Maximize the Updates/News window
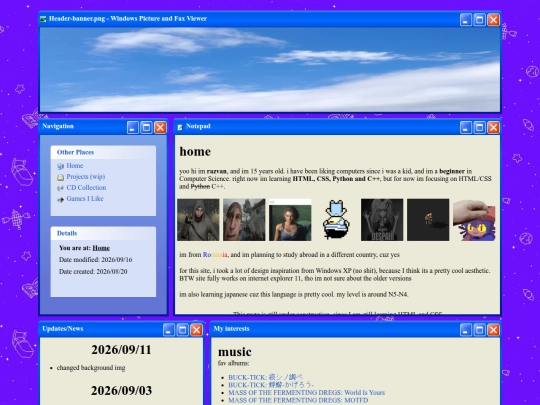Viewport: 540px width, 405px height. [183, 330]
